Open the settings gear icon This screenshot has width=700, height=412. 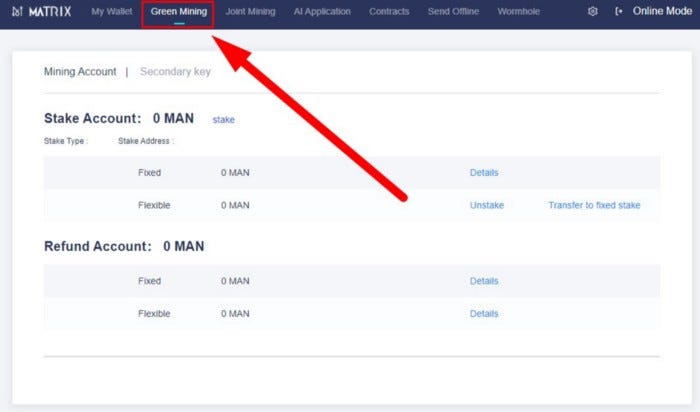pyautogui.click(x=592, y=12)
